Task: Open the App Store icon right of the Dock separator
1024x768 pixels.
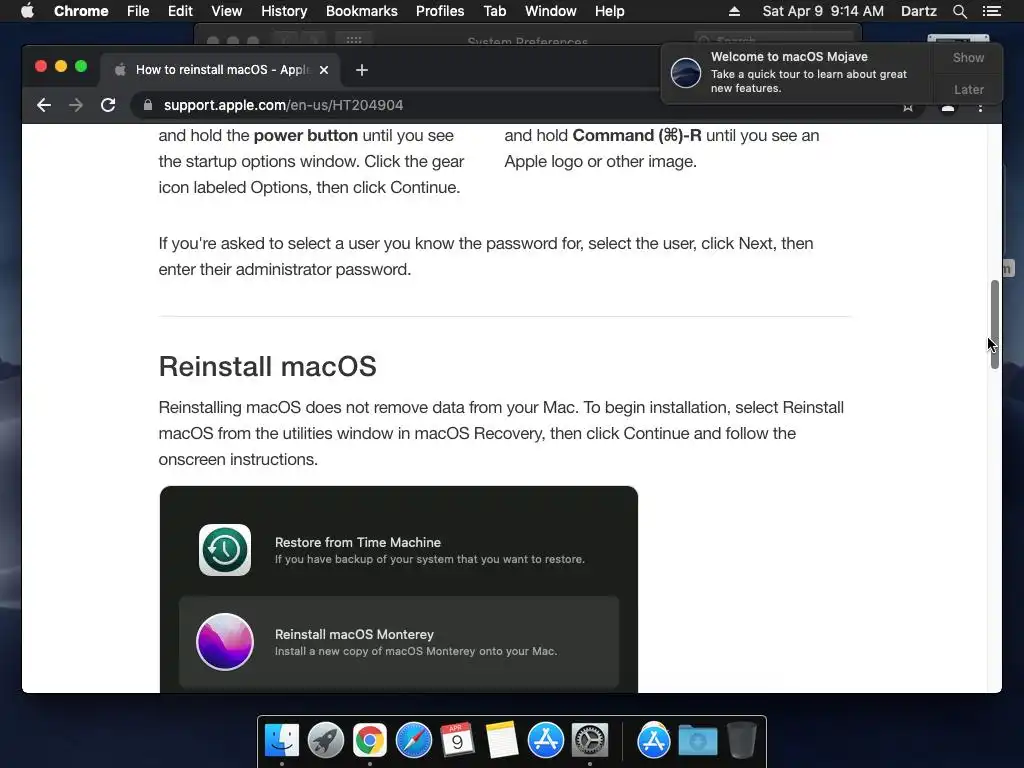Action: (x=654, y=741)
